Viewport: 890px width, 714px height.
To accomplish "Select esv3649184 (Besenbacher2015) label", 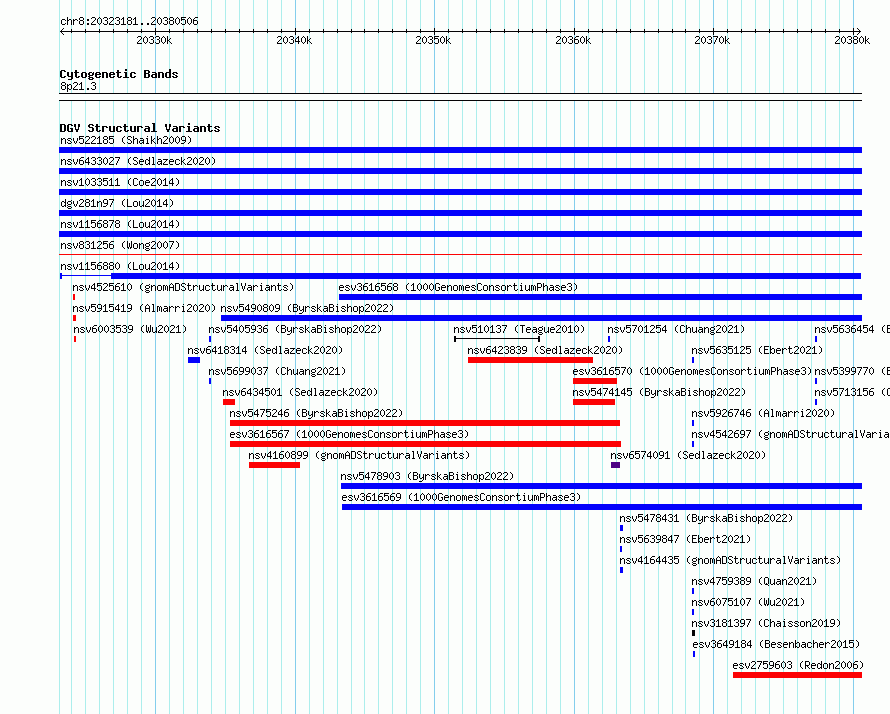I will (776, 644).
